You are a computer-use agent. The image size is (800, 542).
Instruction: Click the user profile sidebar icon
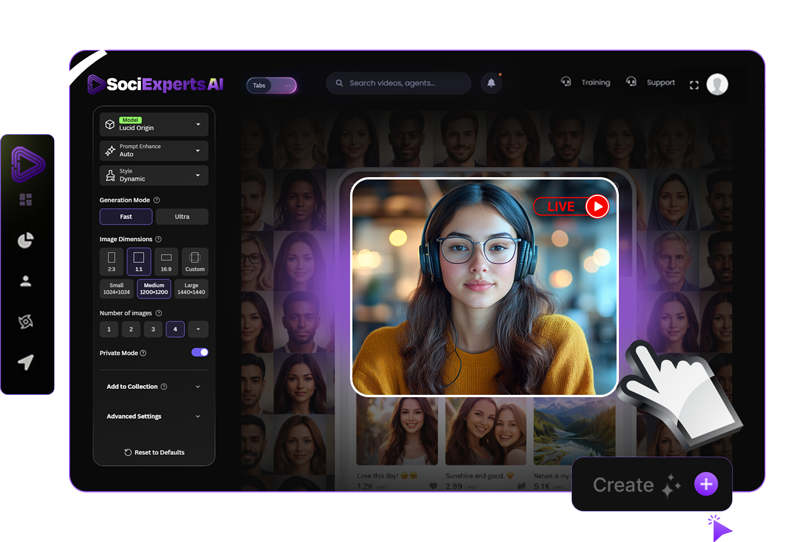pyautogui.click(x=26, y=281)
